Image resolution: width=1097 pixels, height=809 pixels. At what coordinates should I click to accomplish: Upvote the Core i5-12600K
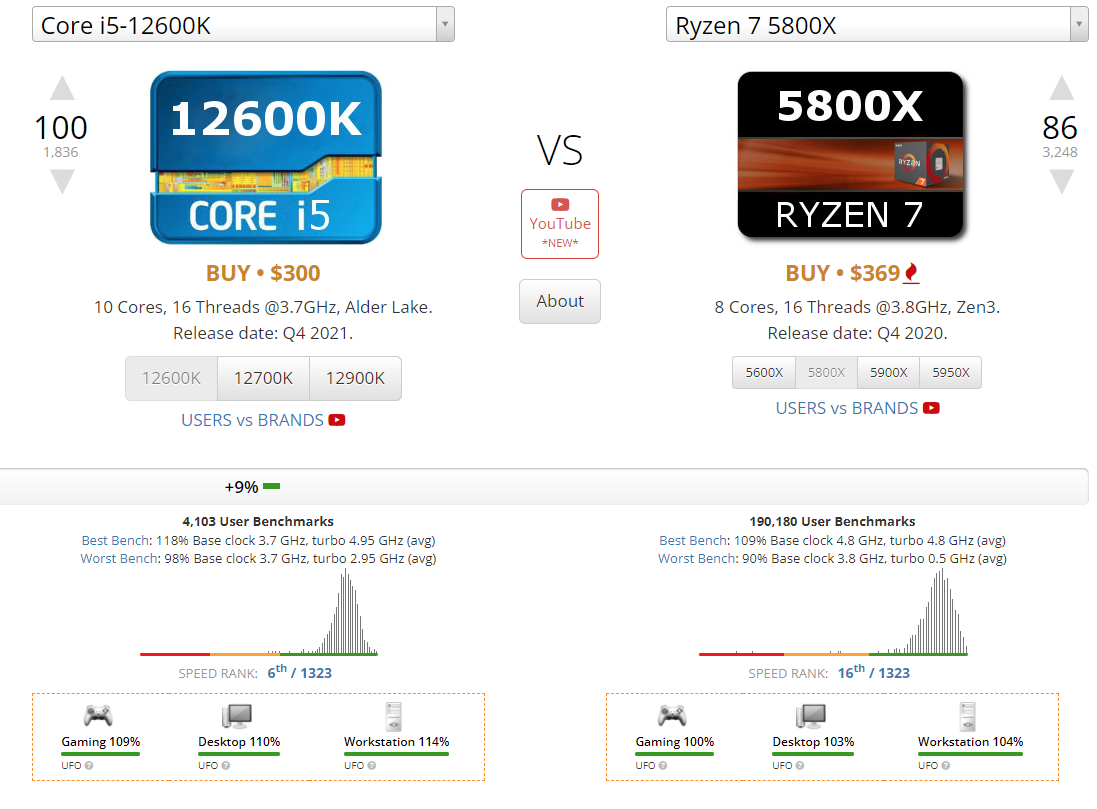click(x=62, y=88)
